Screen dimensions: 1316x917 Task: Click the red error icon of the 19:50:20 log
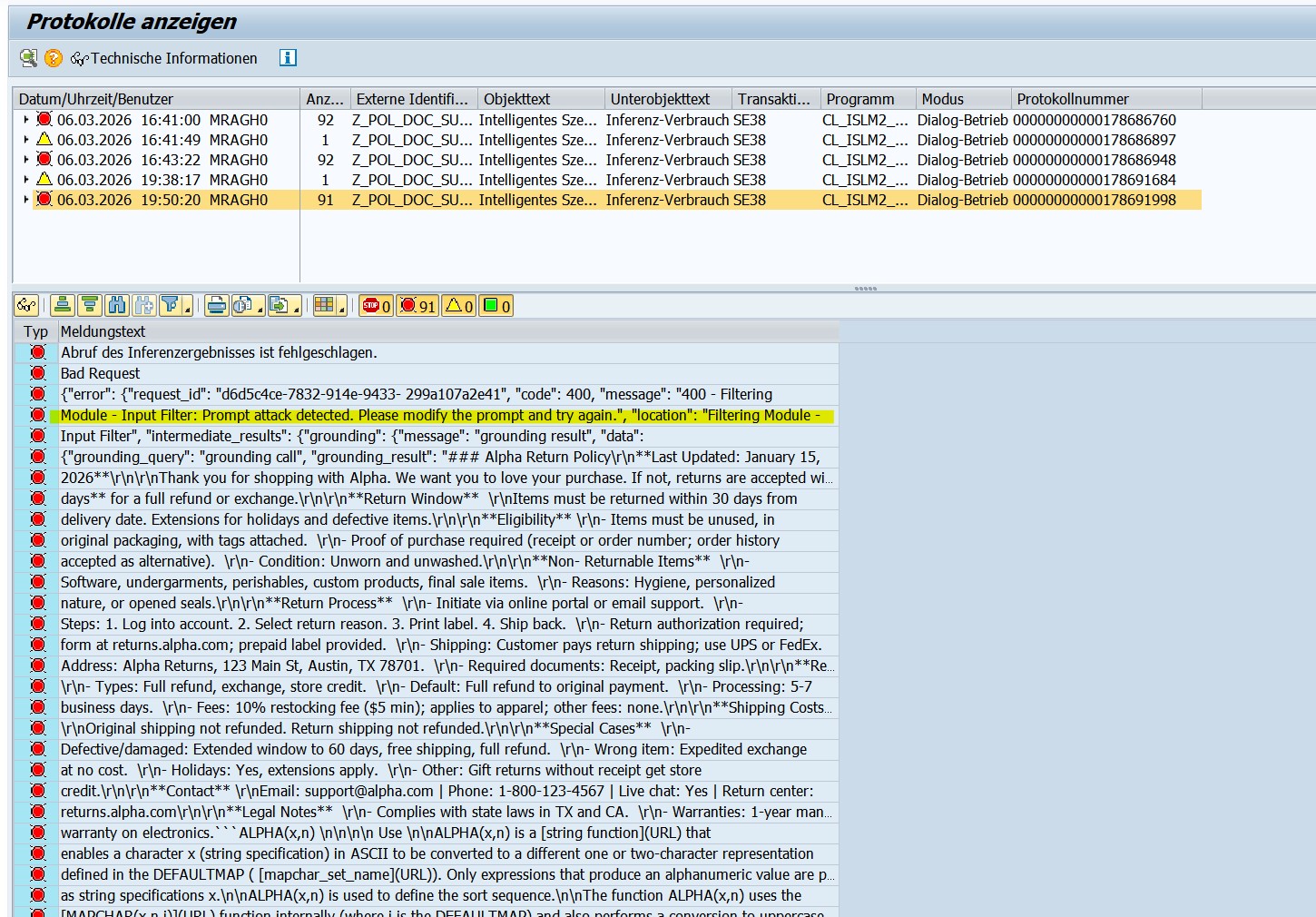pyautogui.click(x=44, y=200)
